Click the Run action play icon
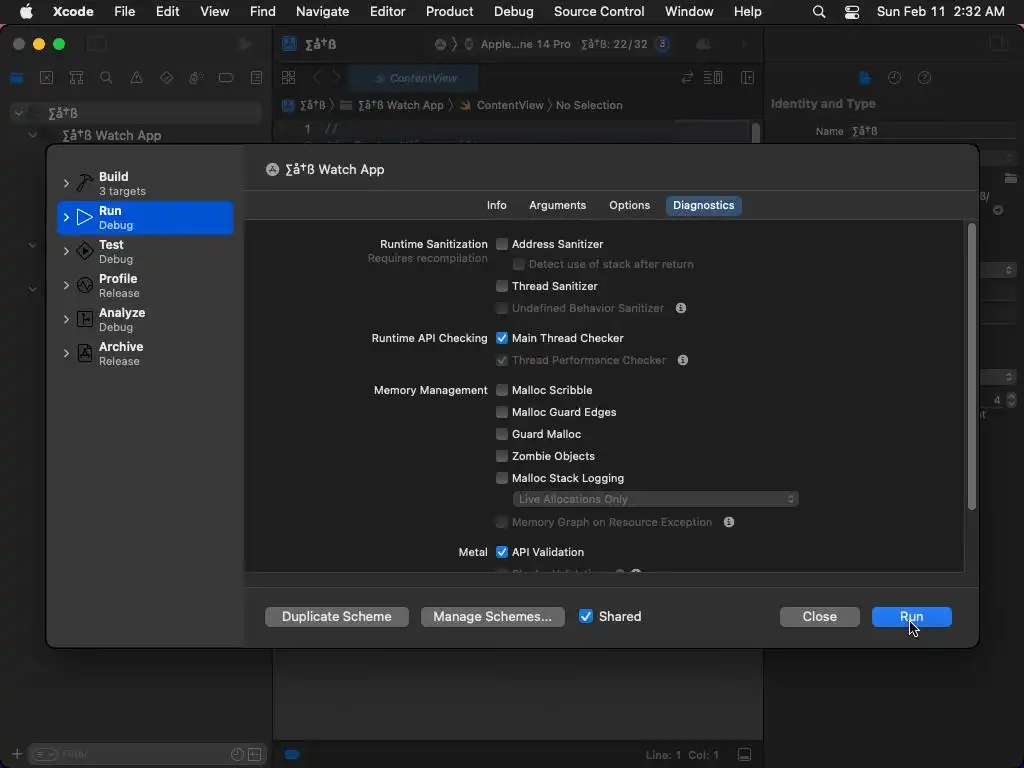Screen dimensions: 1024x768 [85, 217]
